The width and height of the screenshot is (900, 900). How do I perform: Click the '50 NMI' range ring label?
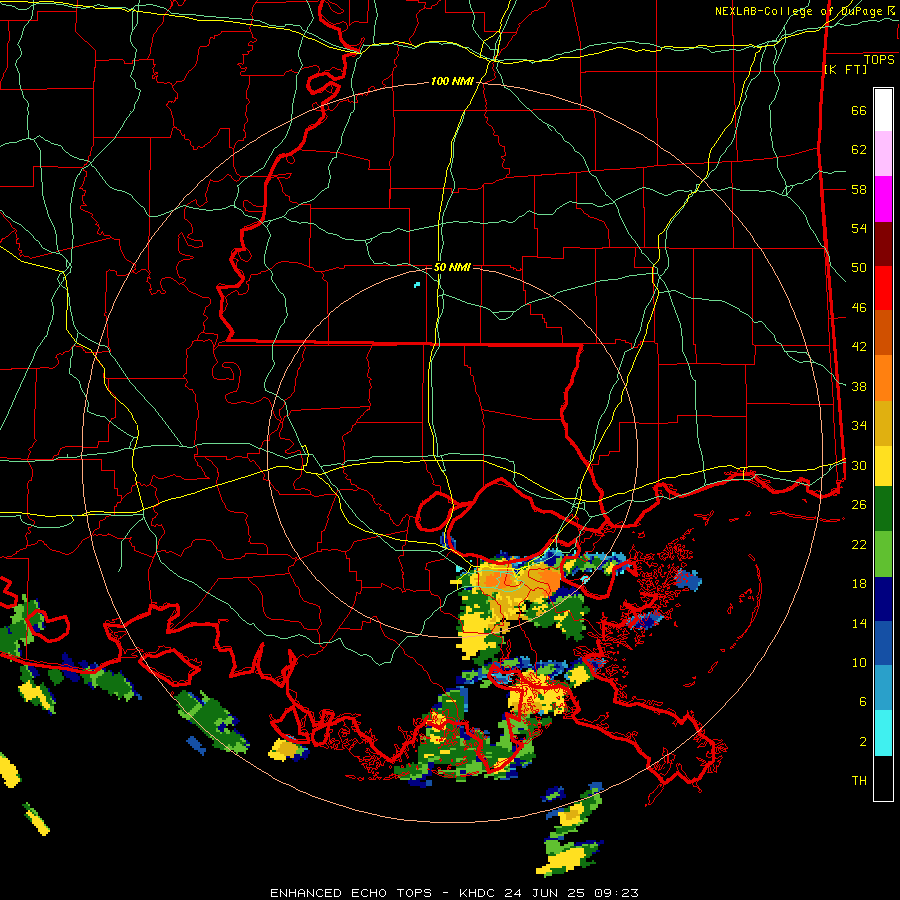(x=452, y=267)
